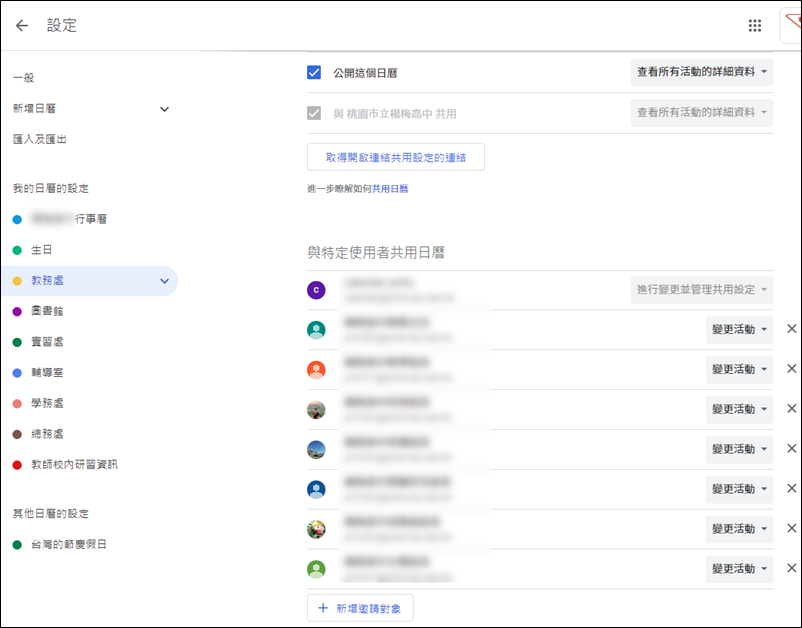Select the 實習處 calendar settings
This screenshot has width=802, height=628.
[x=47, y=342]
